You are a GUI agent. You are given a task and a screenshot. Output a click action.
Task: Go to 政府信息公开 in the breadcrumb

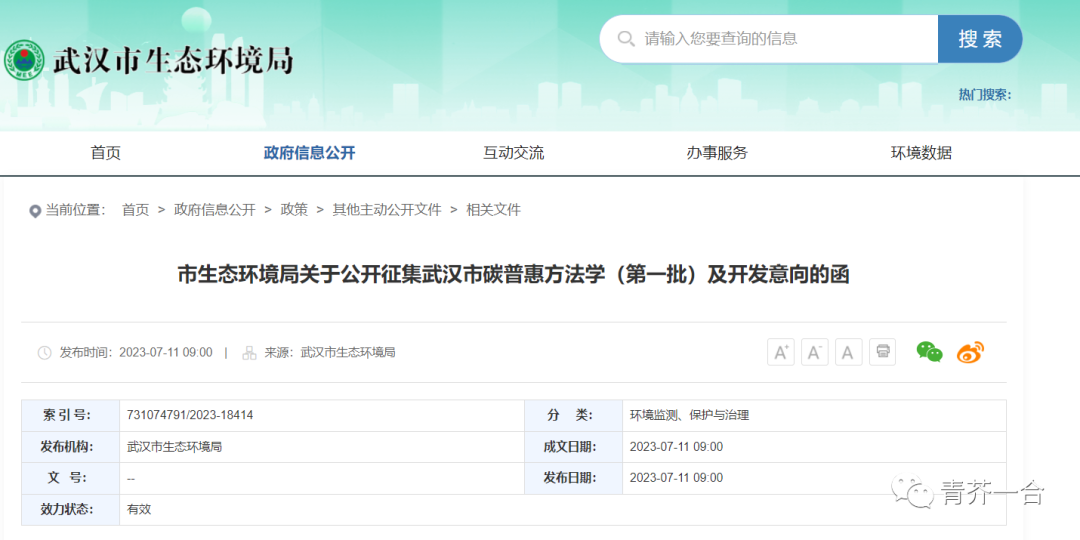tap(215, 210)
